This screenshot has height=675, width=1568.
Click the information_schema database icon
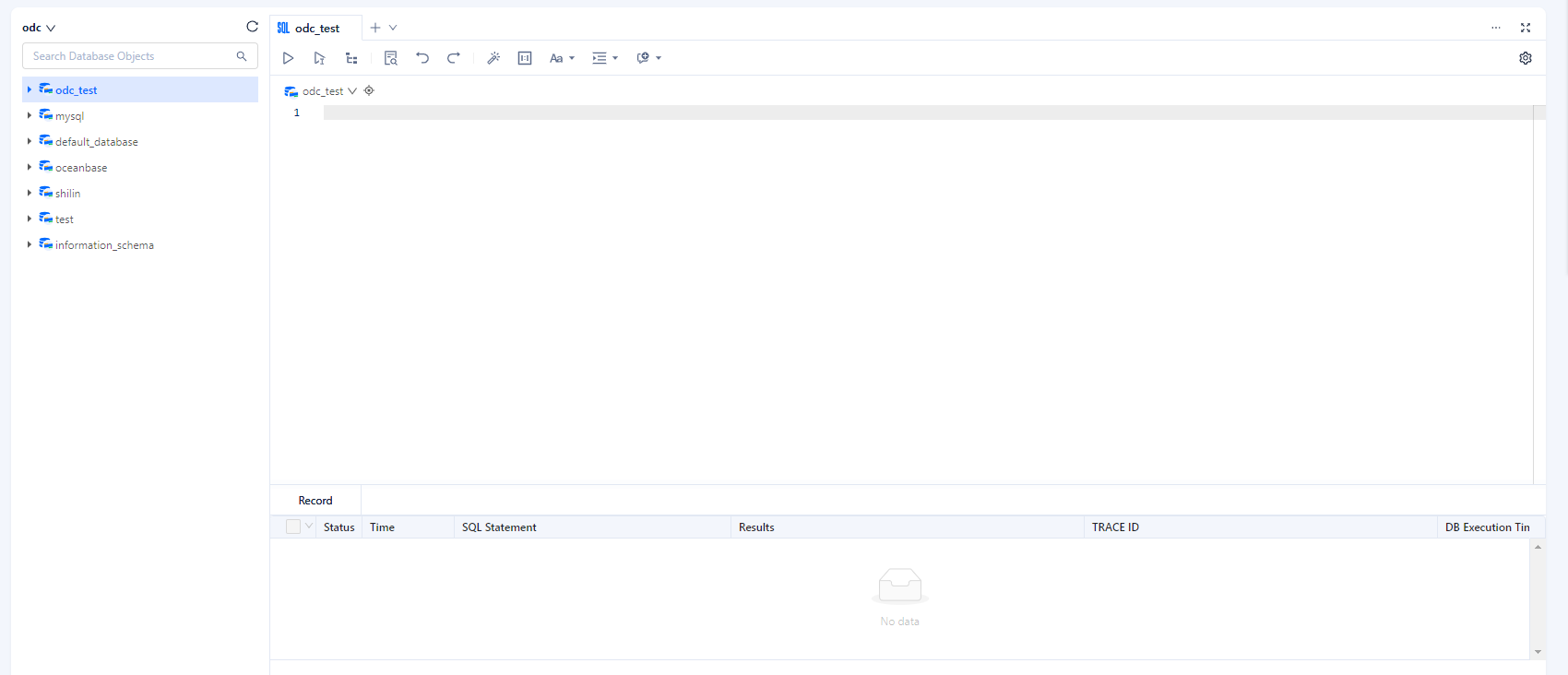point(45,244)
